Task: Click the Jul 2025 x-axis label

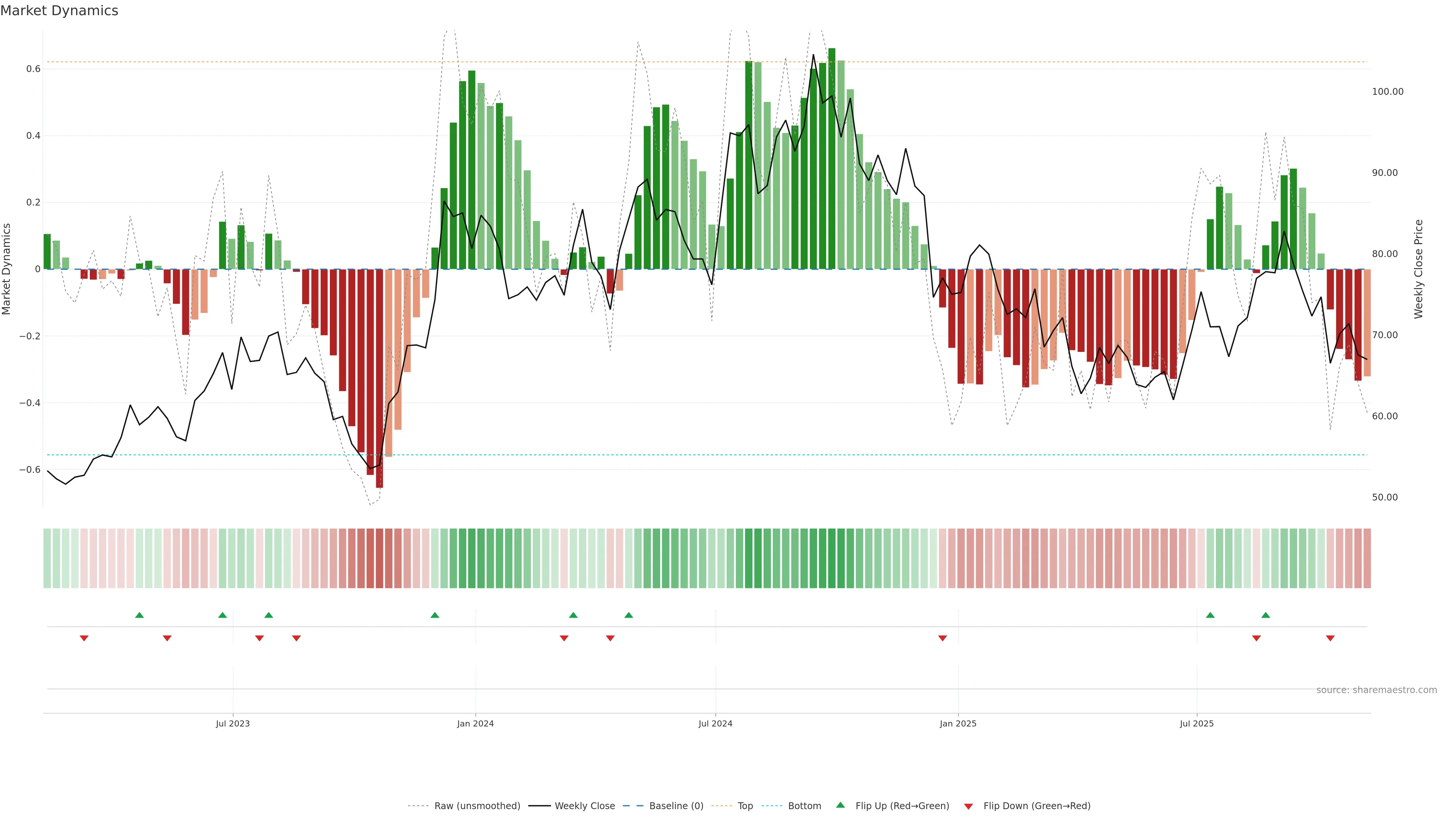Action: click(x=1197, y=723)
